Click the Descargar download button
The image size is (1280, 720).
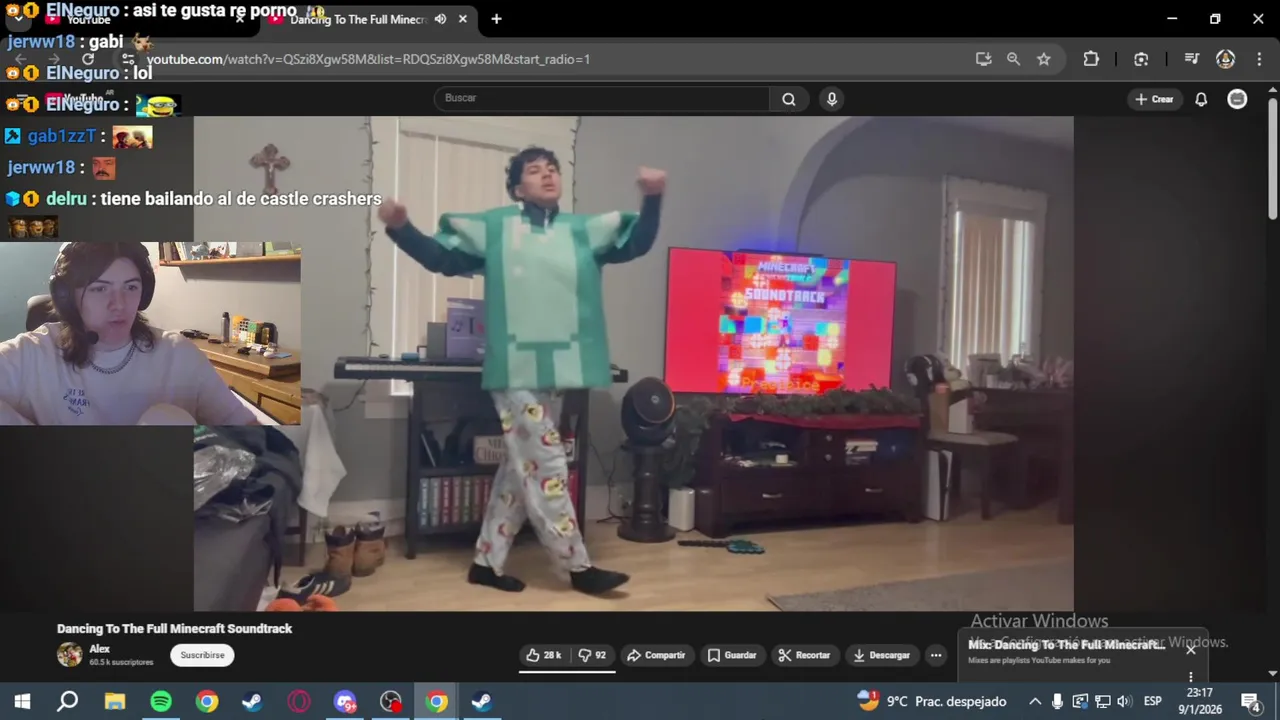tap(881, 655)
